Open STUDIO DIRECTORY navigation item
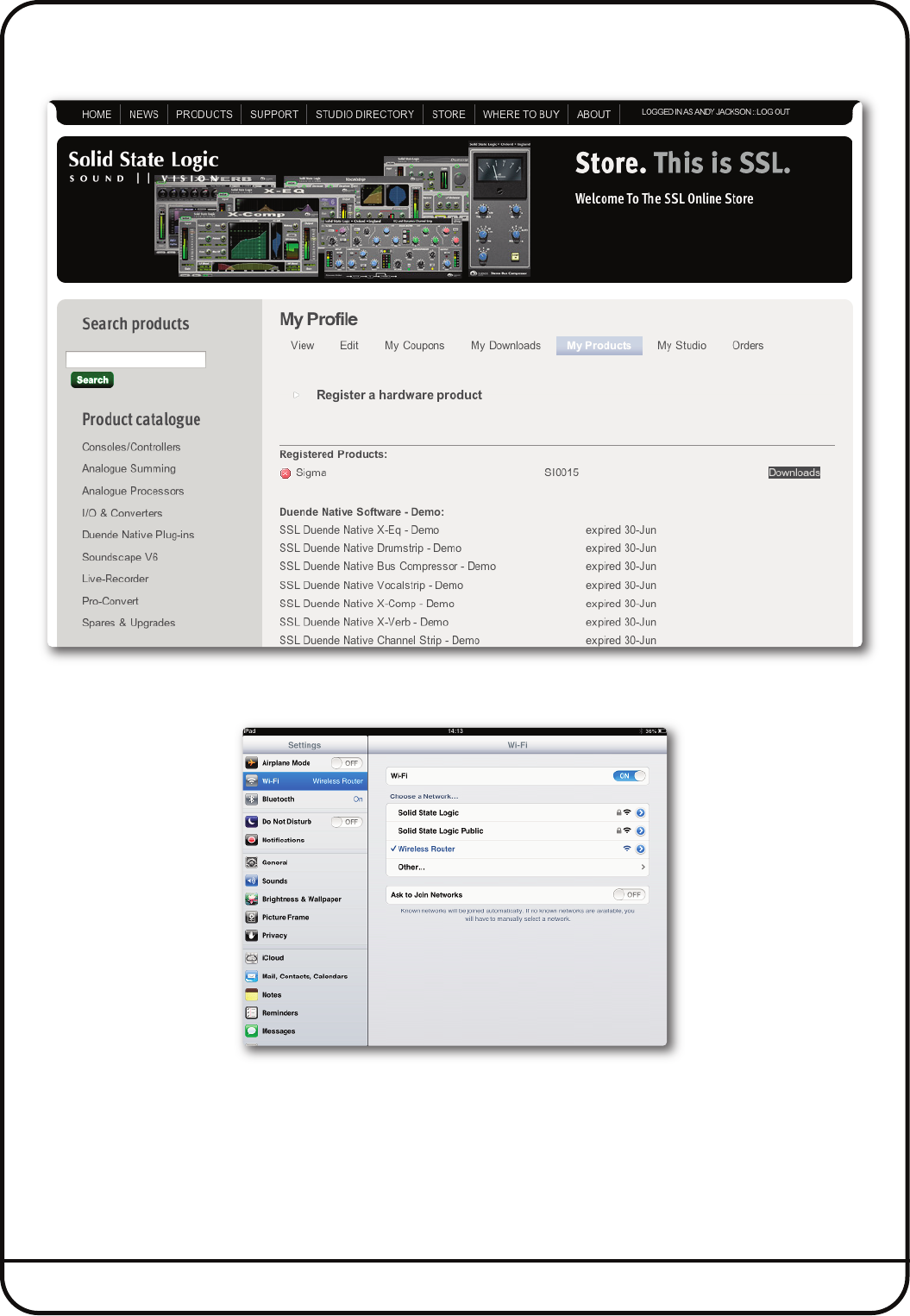The height and width of the screenshot is (1316, 910). (365, 115)
